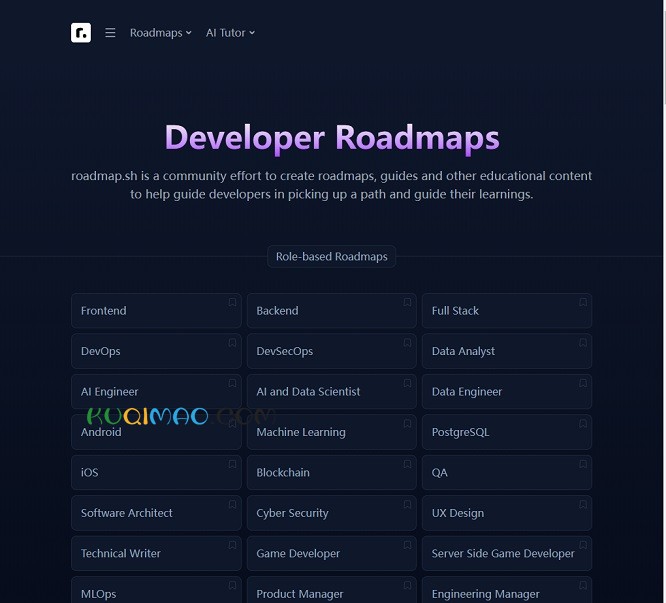Bookmark the Blockchain roadmap

click(x=407, y=464)
